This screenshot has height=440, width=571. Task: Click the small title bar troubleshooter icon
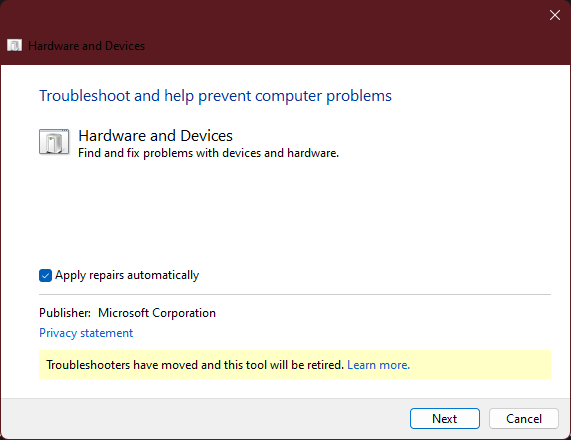click(15, 46)
